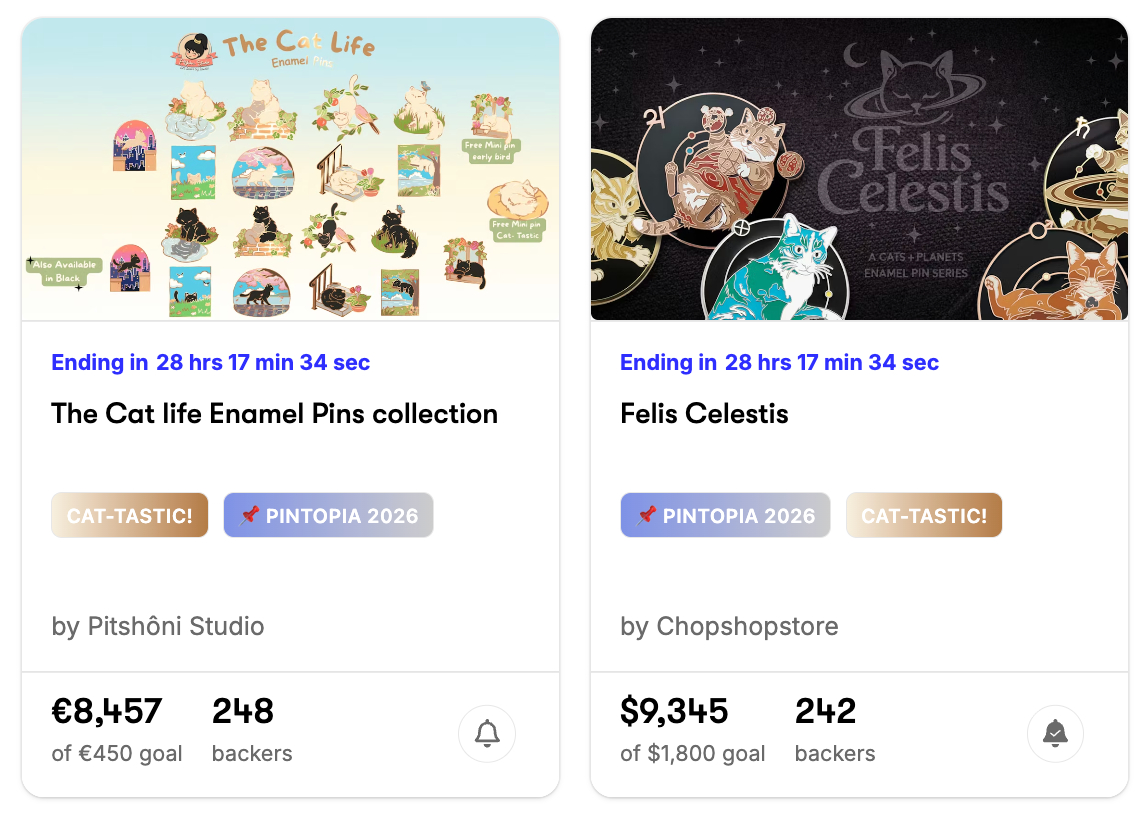Open the Felis Celestis campaign banner image
The width and height of the screenshot is (1148, 816).
(x=859, y=170)
